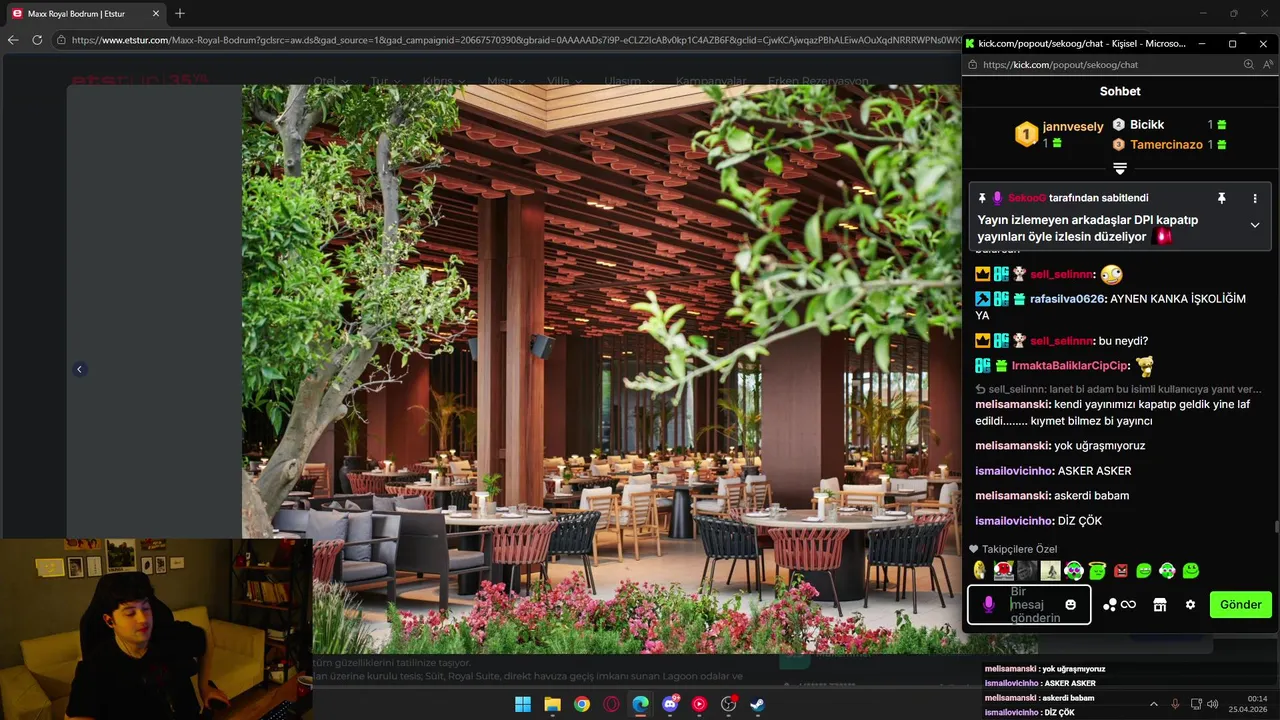
Task: Open the Mısır menu dropdown on Etstur
Action: (x=506, y=81)
